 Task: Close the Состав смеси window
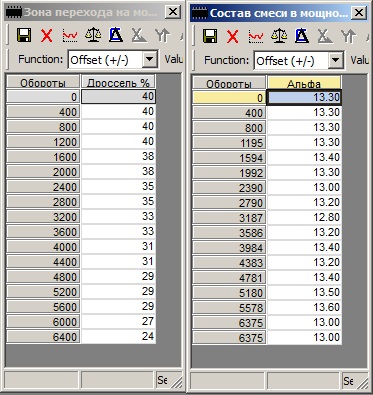coord(359,13)
